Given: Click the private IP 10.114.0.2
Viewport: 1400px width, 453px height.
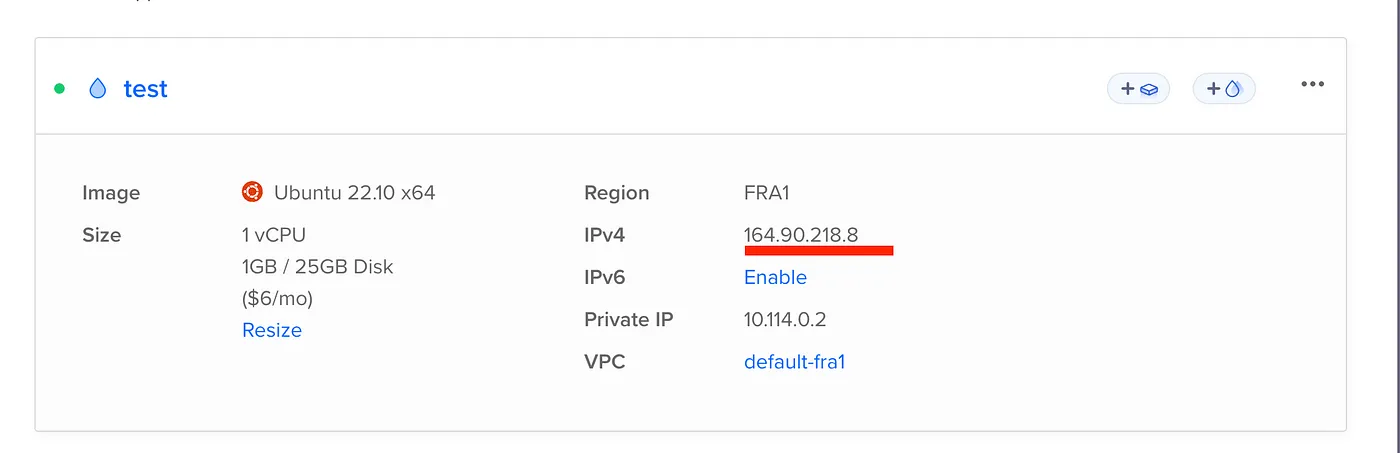Looking at the screenshot, I should pyautogui.click(x=785, y=320).
